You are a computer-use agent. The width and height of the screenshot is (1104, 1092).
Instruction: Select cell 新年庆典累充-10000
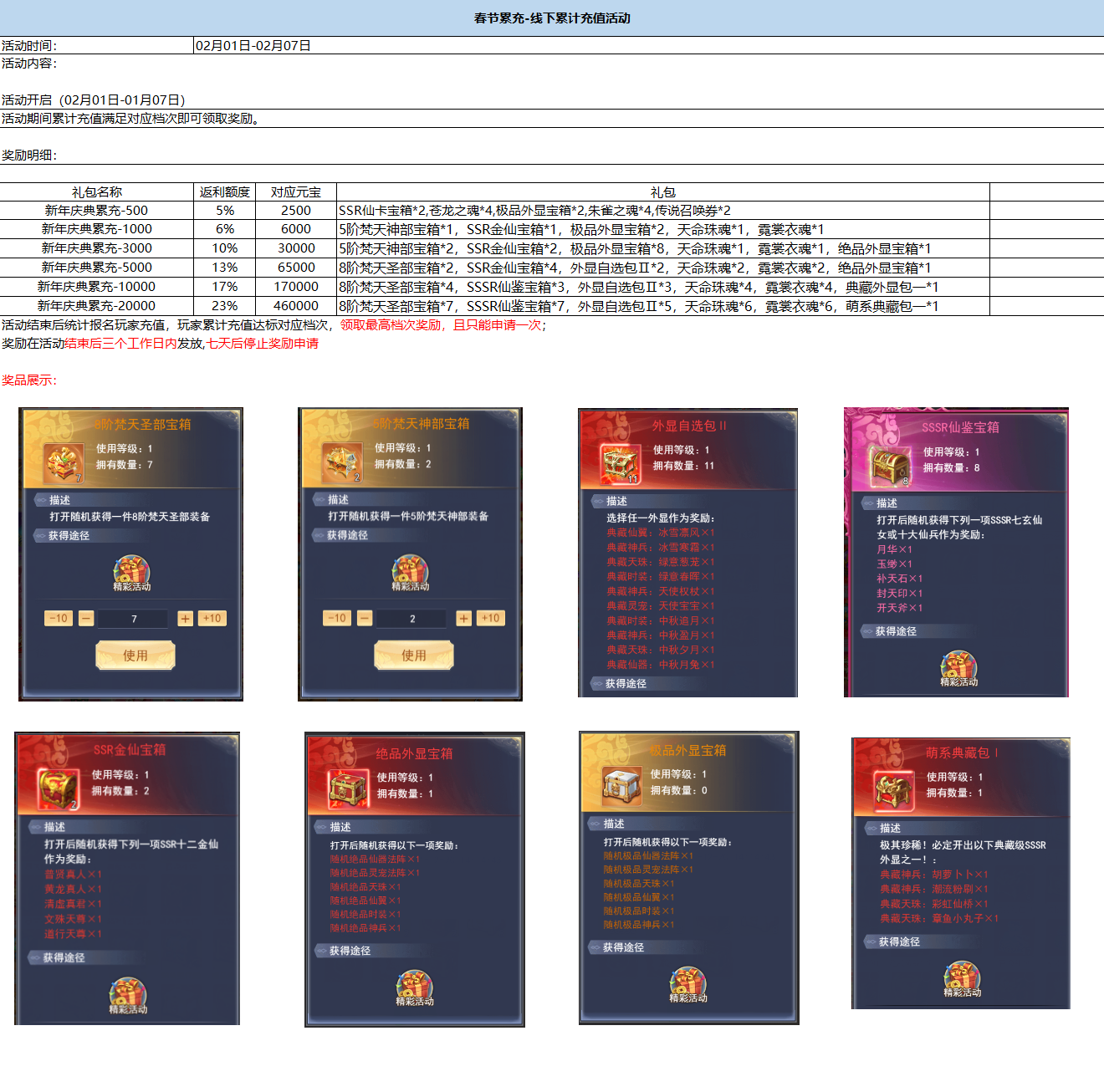tap(97, 287)
